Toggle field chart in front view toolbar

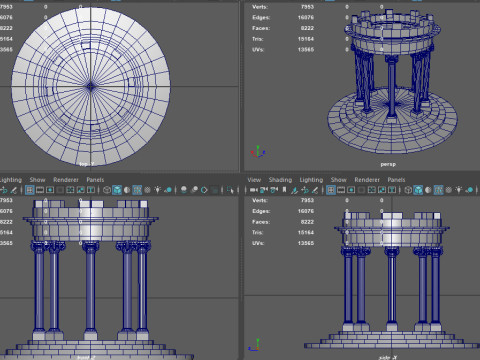[70, 190]
